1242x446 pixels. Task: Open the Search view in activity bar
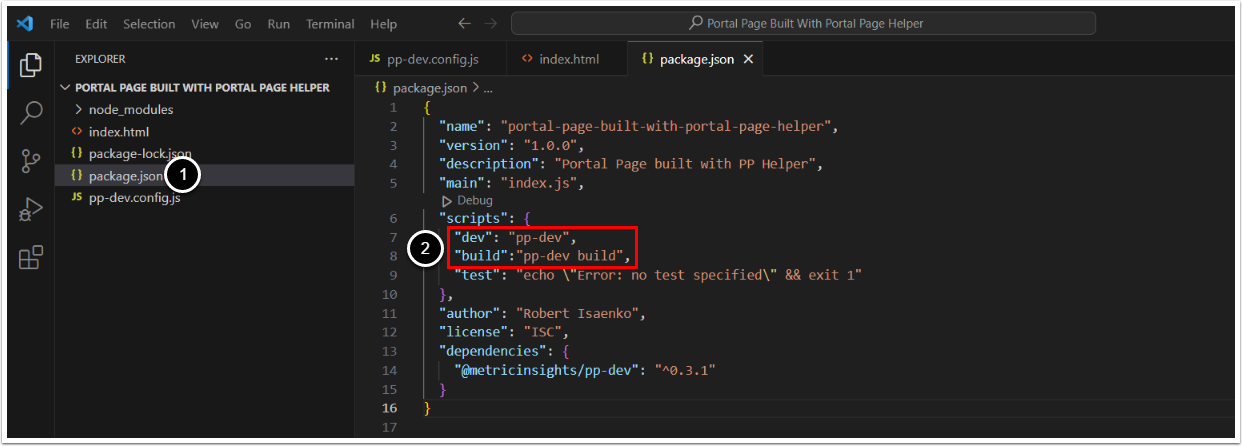[x=31, y=112]
